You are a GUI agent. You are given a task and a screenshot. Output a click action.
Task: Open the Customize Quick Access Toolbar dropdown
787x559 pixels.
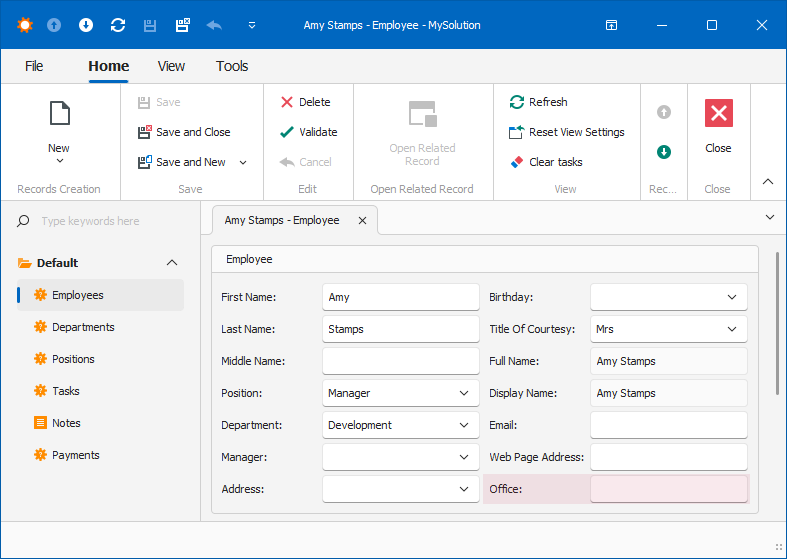coord(252,25)
